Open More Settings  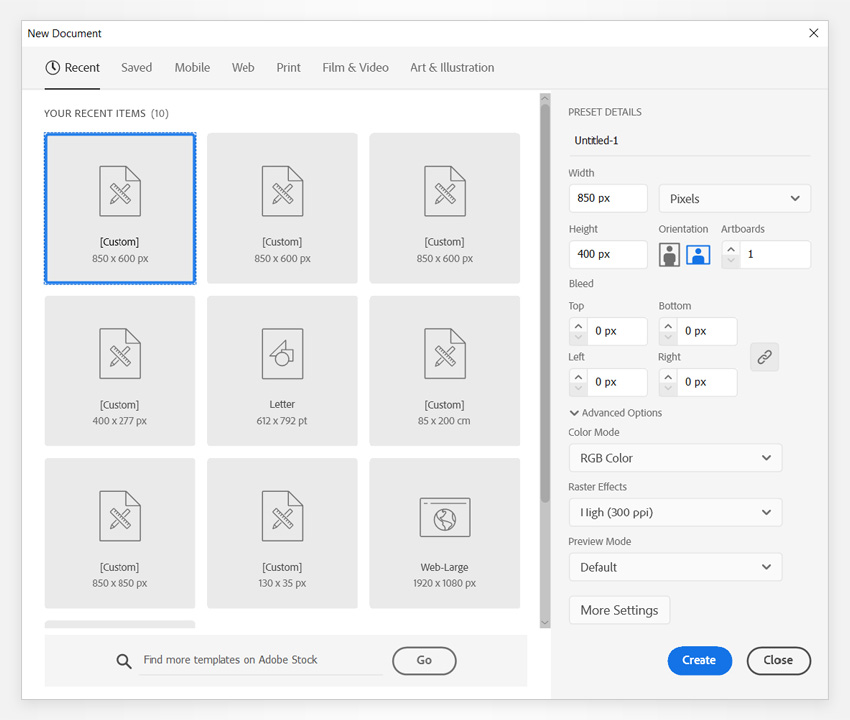(619, 610)
